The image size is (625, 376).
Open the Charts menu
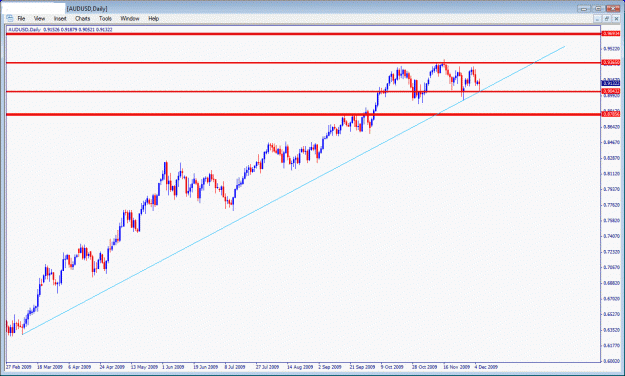click(x=83, y=18)
